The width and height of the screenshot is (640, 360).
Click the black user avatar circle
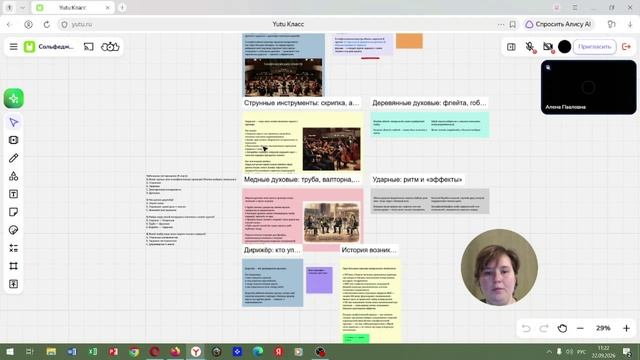point(564,47)
